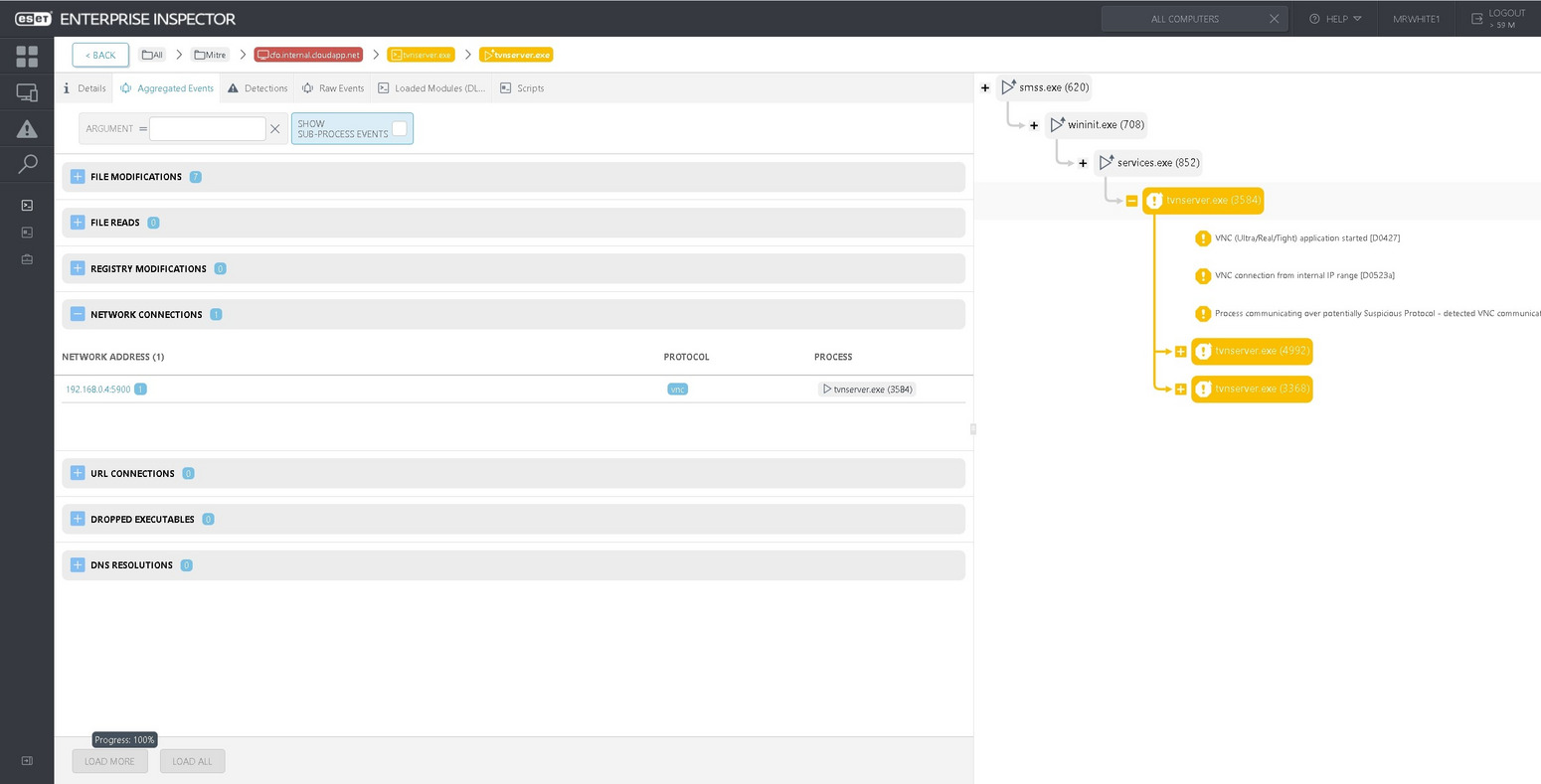Collapse tvnserver.exe (3584) process node
Viewport: 1541px width, 784px height.
[x=1131, y=201]
